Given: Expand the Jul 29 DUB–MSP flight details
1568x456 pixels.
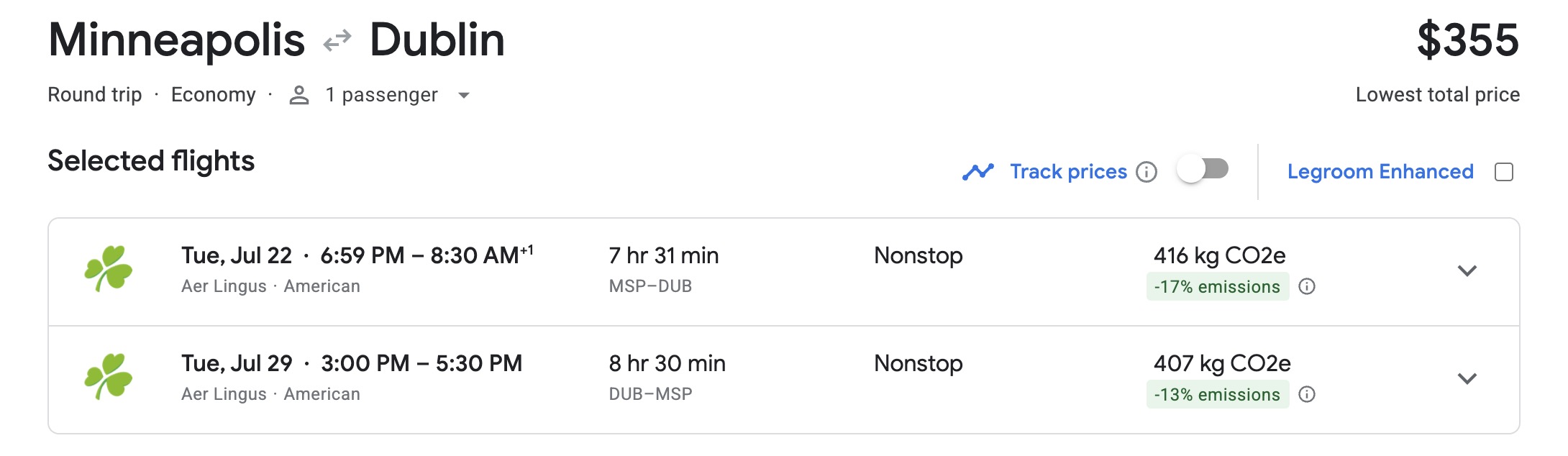Looking at the screenshot, I should (x=1467, y=378).
